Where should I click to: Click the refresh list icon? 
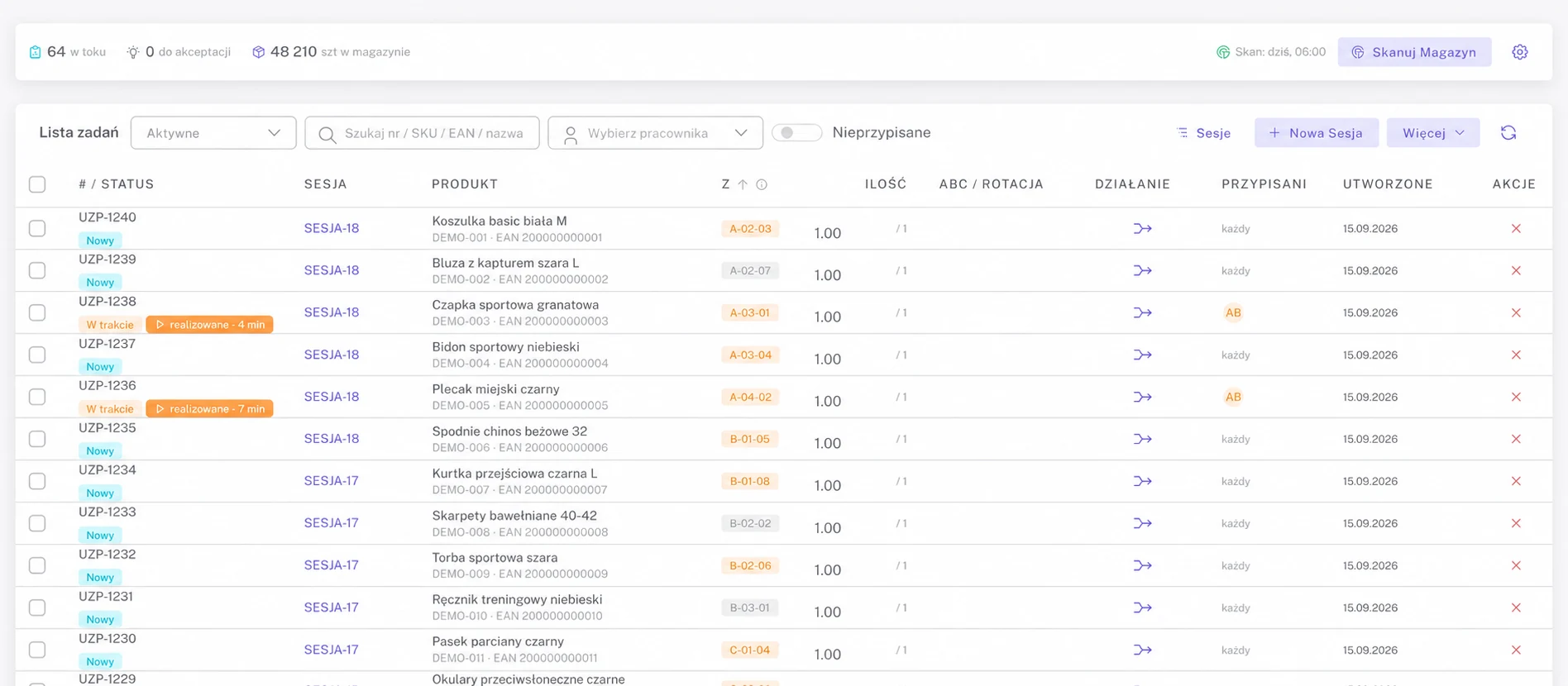click(x=1508, y=133)
